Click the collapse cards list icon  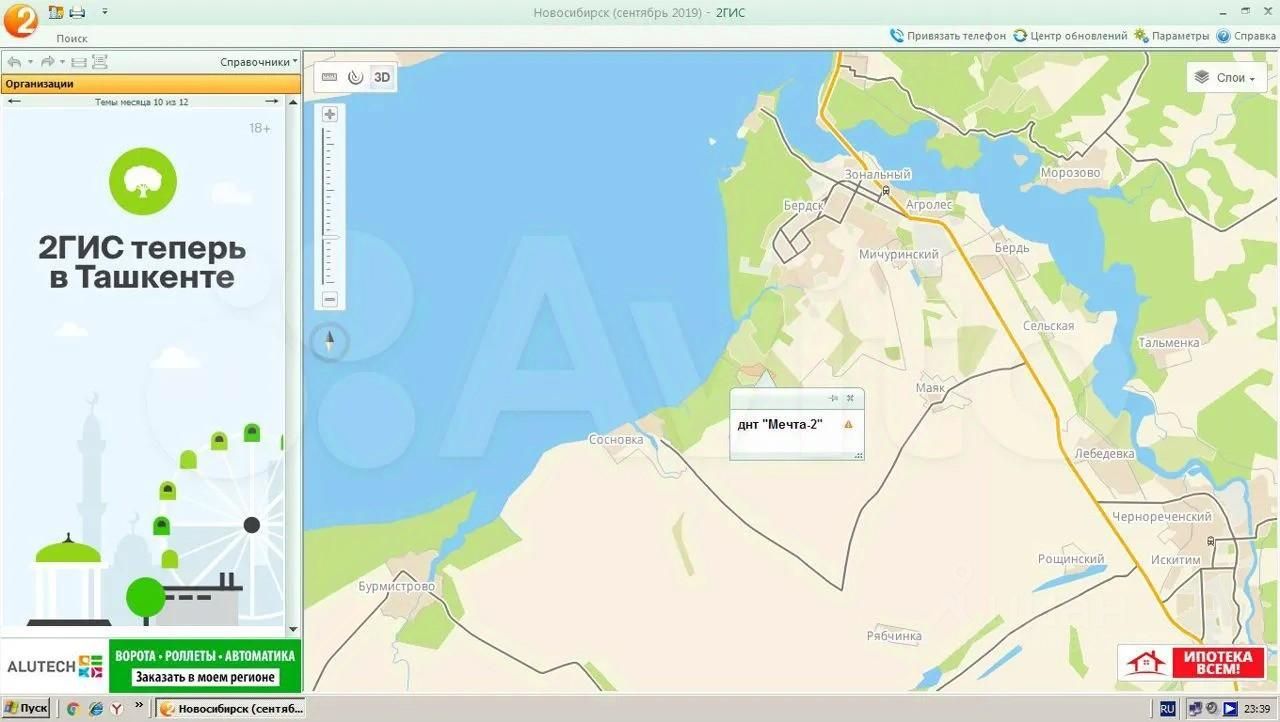(79, 62)
